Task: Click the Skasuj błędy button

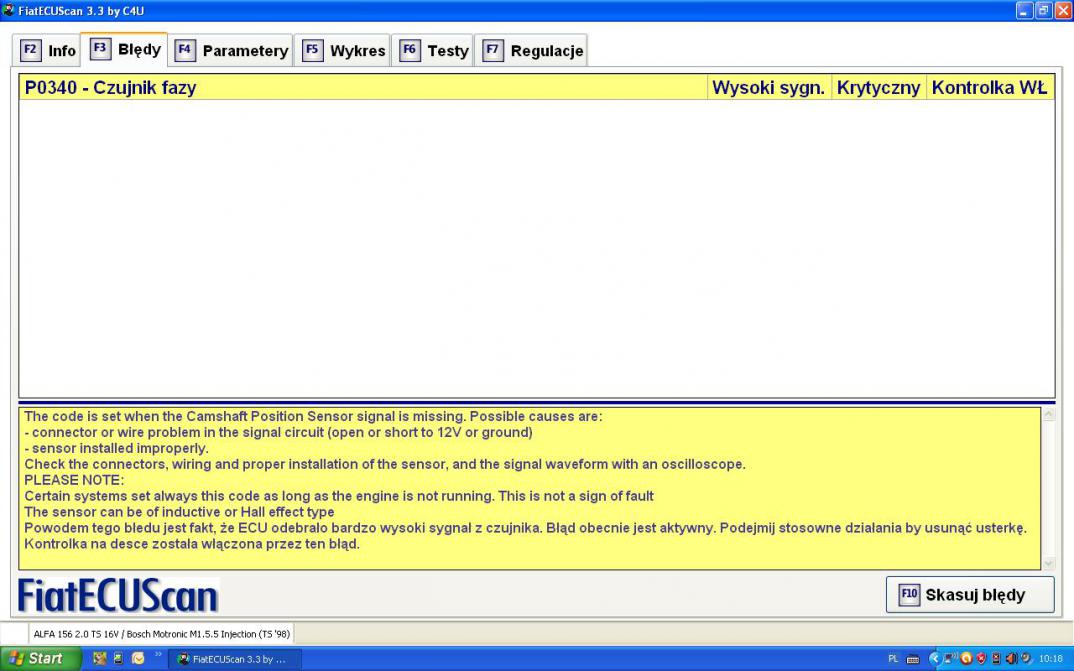Action: 970,594
